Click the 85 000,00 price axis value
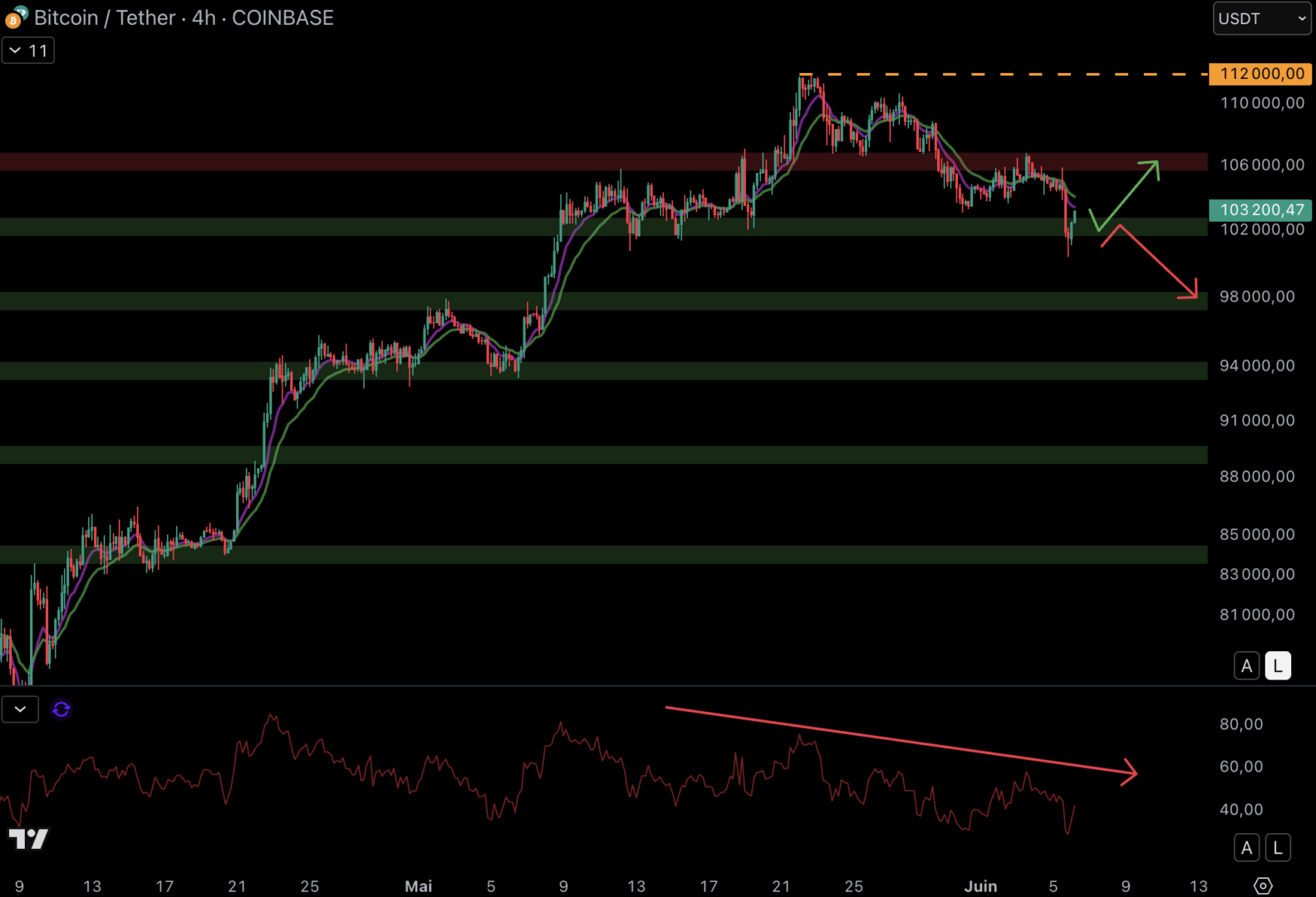1316x897 pixels. pos(1257,534)
